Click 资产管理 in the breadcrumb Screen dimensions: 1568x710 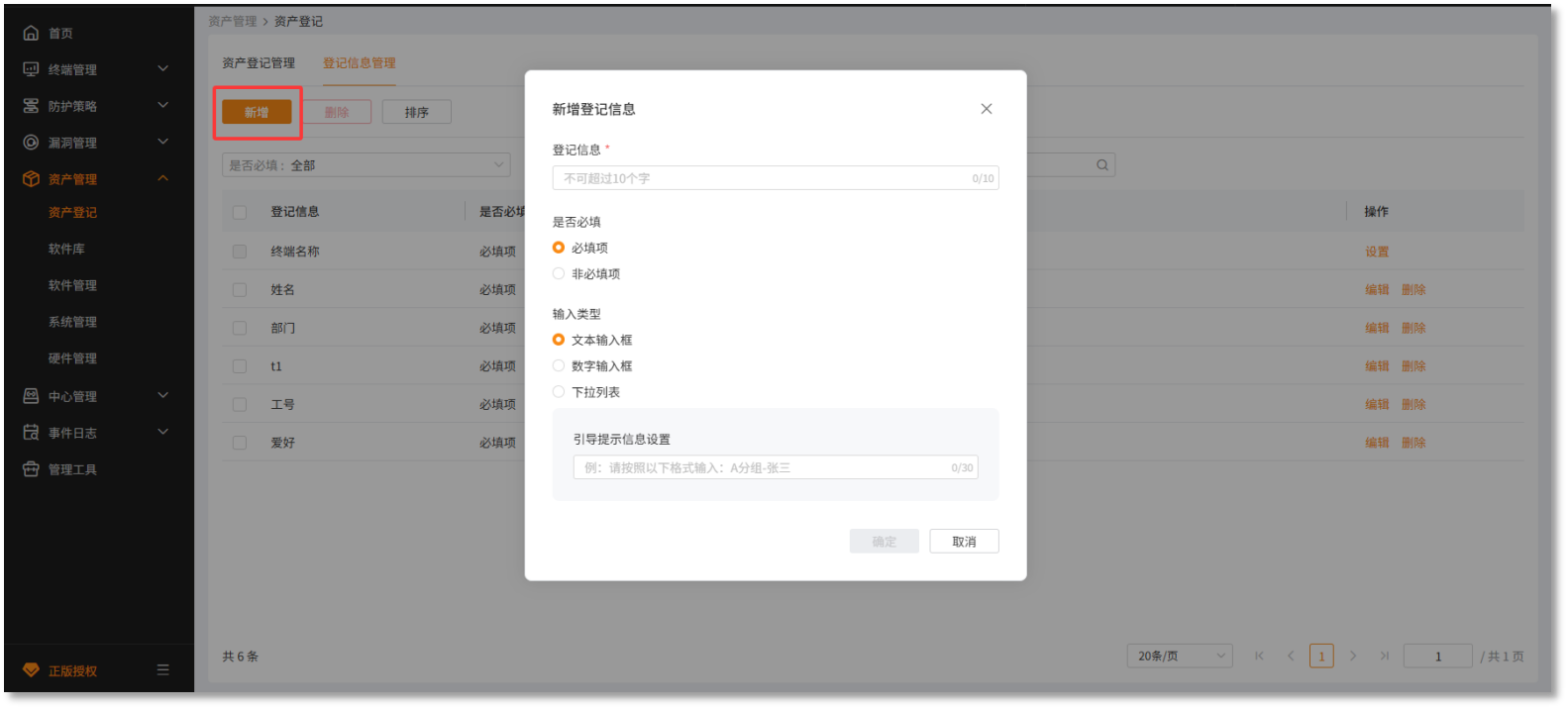pos(233,21)
